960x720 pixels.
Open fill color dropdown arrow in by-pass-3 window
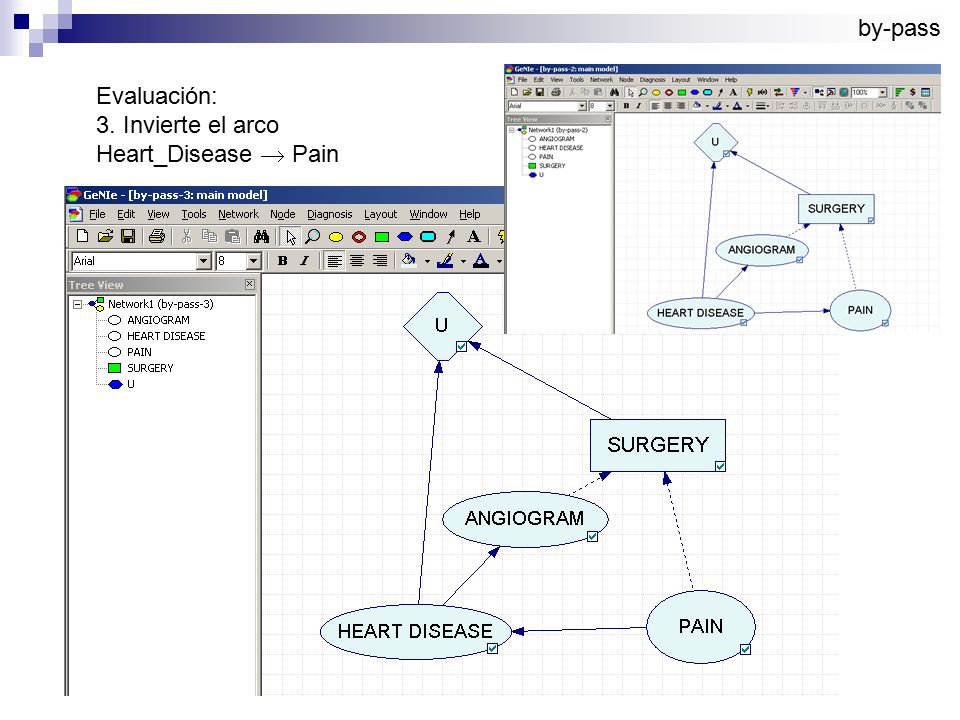click(x=427, y=261)
